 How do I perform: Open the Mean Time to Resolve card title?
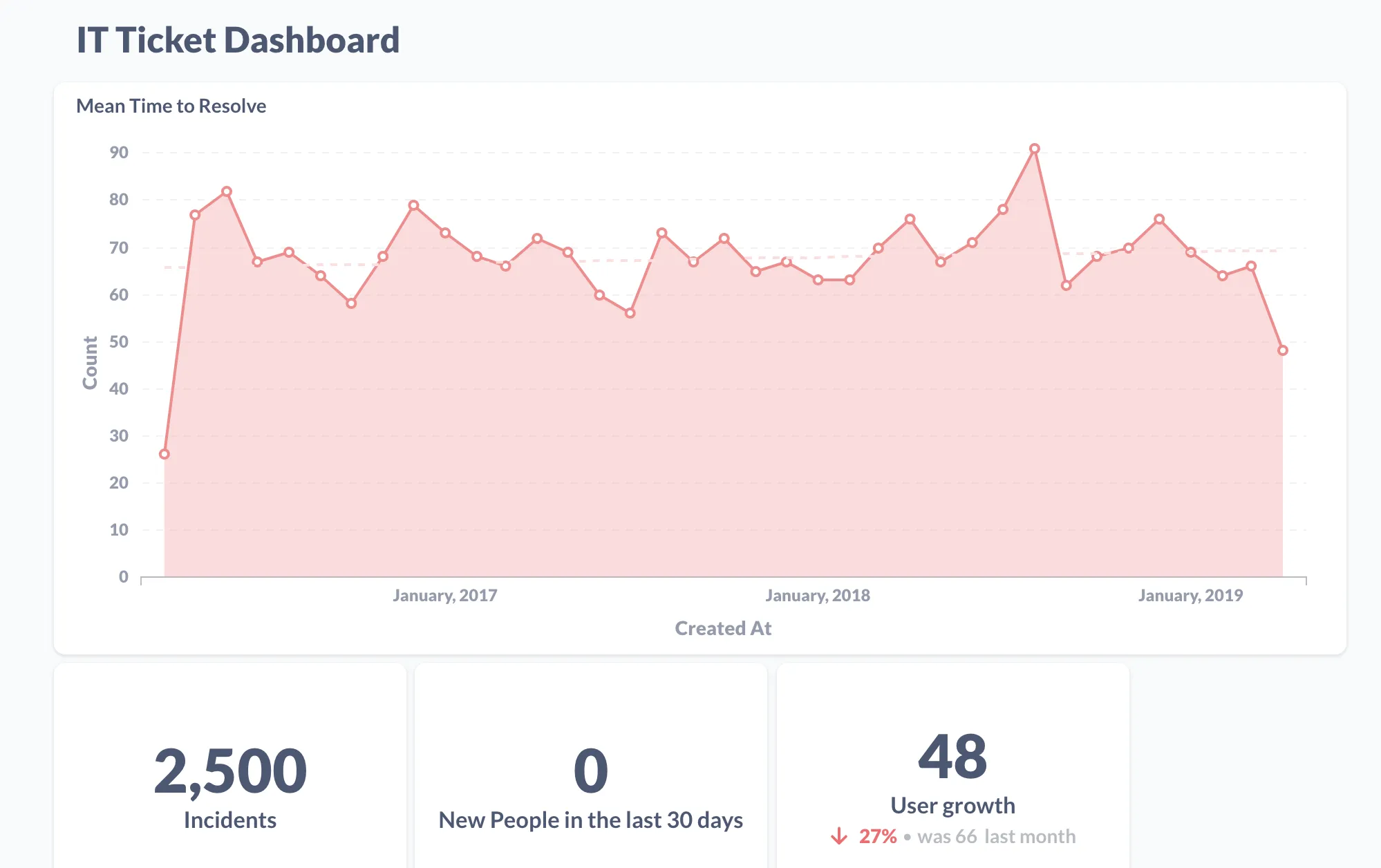[x=171, y=106]
